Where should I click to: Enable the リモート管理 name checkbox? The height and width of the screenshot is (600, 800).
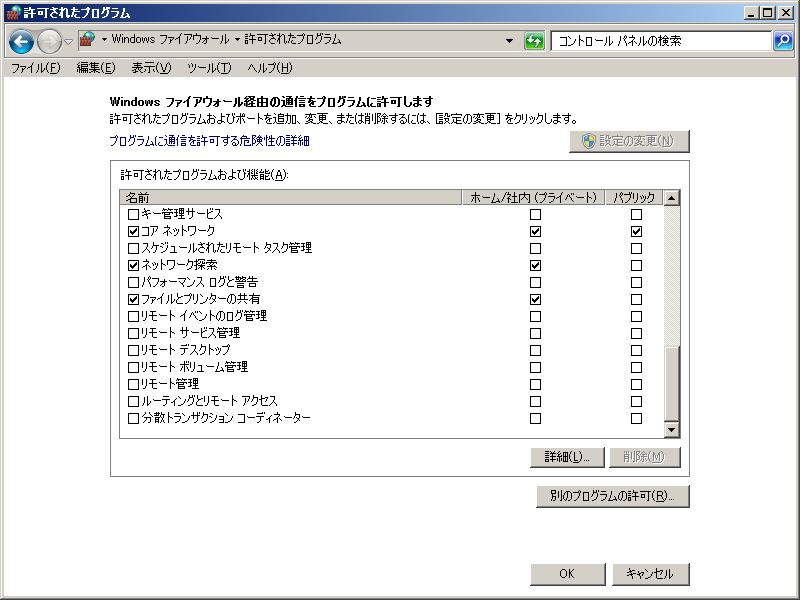133,385
